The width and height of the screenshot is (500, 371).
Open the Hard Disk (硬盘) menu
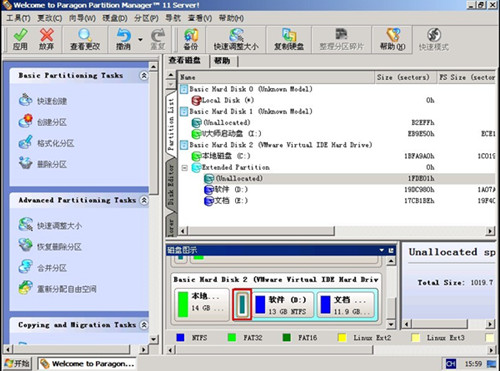coord(115,18)
